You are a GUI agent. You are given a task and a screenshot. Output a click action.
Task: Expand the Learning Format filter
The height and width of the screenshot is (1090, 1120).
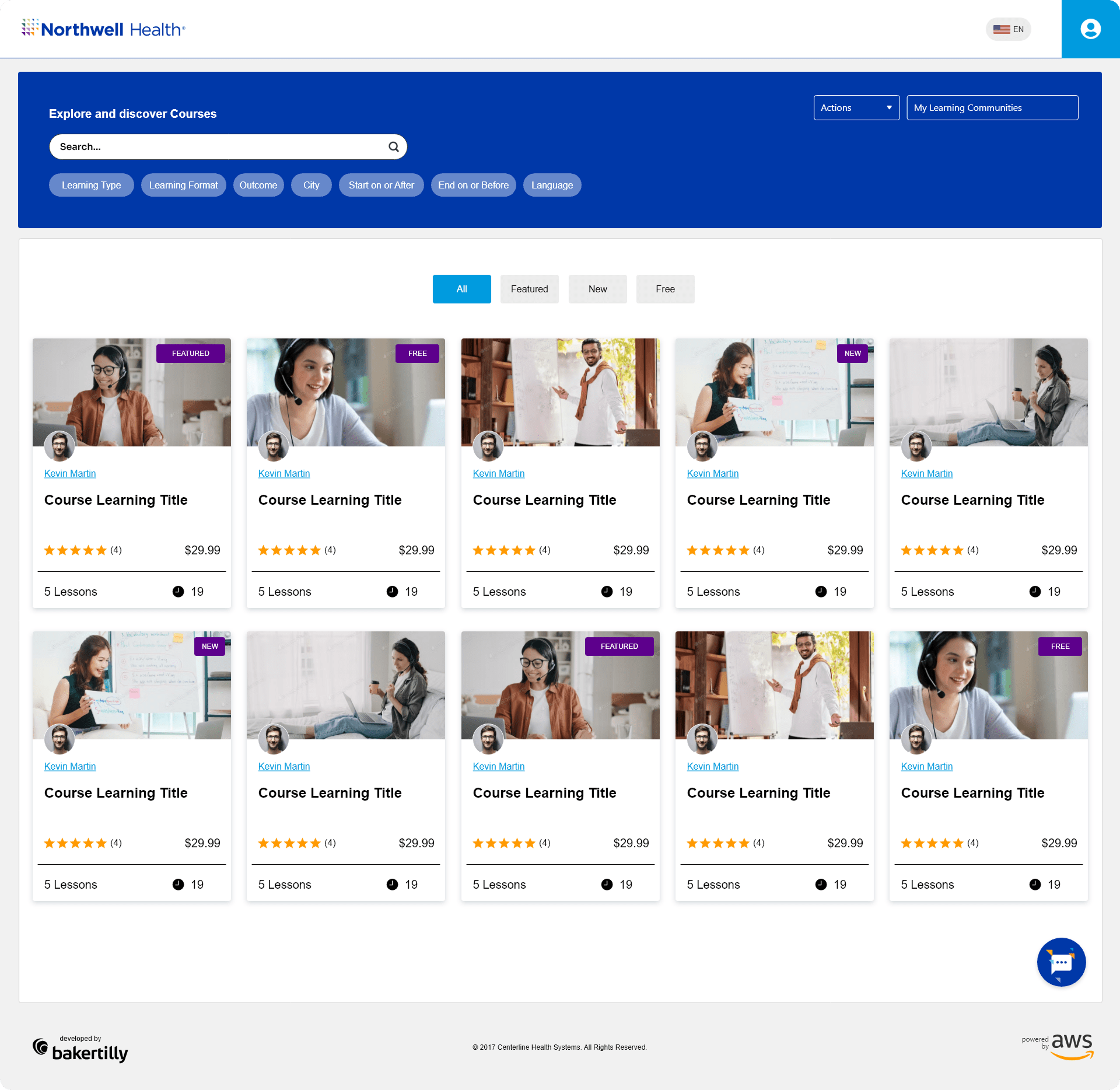183,185
